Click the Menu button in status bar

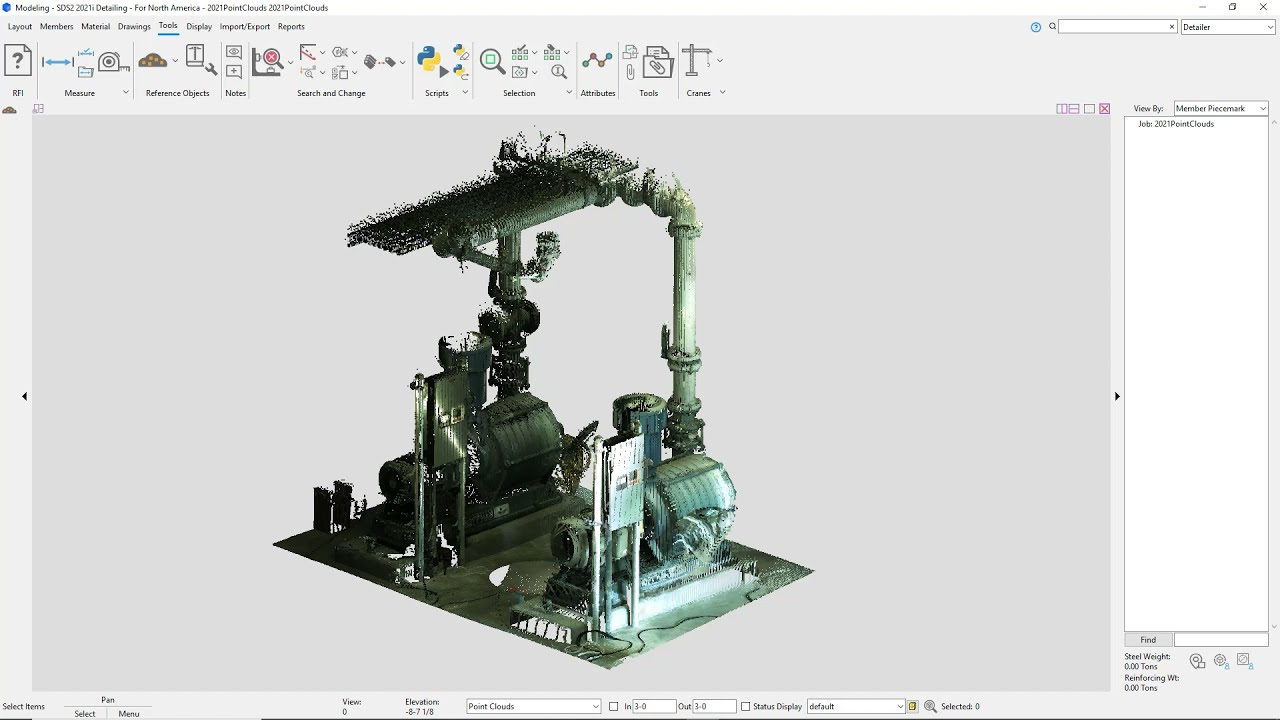pyautogui.click(x=129, y=714)
